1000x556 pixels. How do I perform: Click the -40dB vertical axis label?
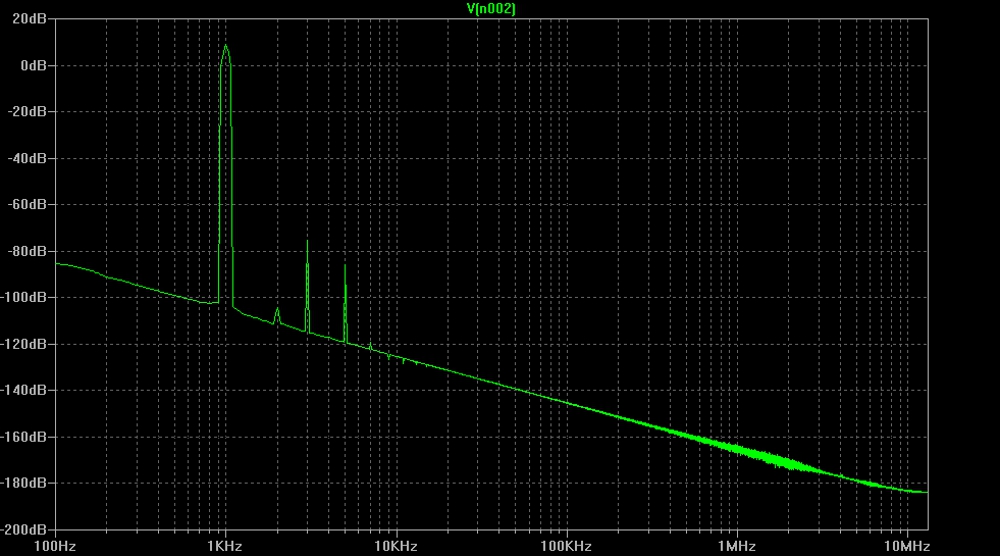(28, 158)
